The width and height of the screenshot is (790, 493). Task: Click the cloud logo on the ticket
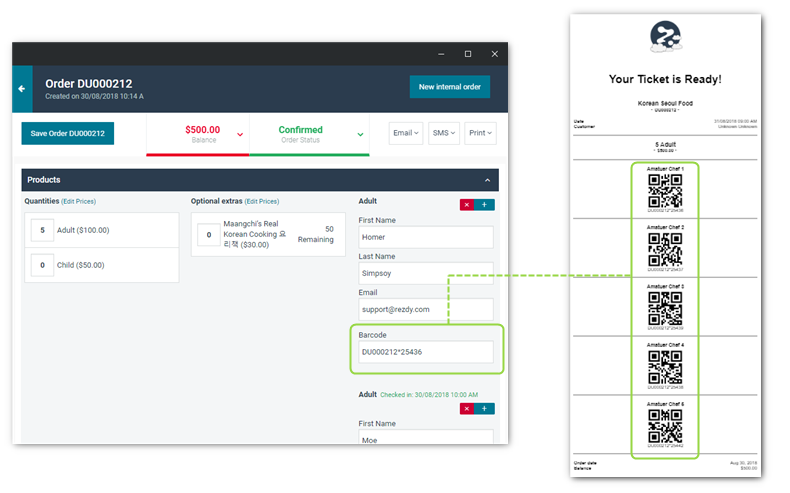pyautogui.click(x=666, y=37)
